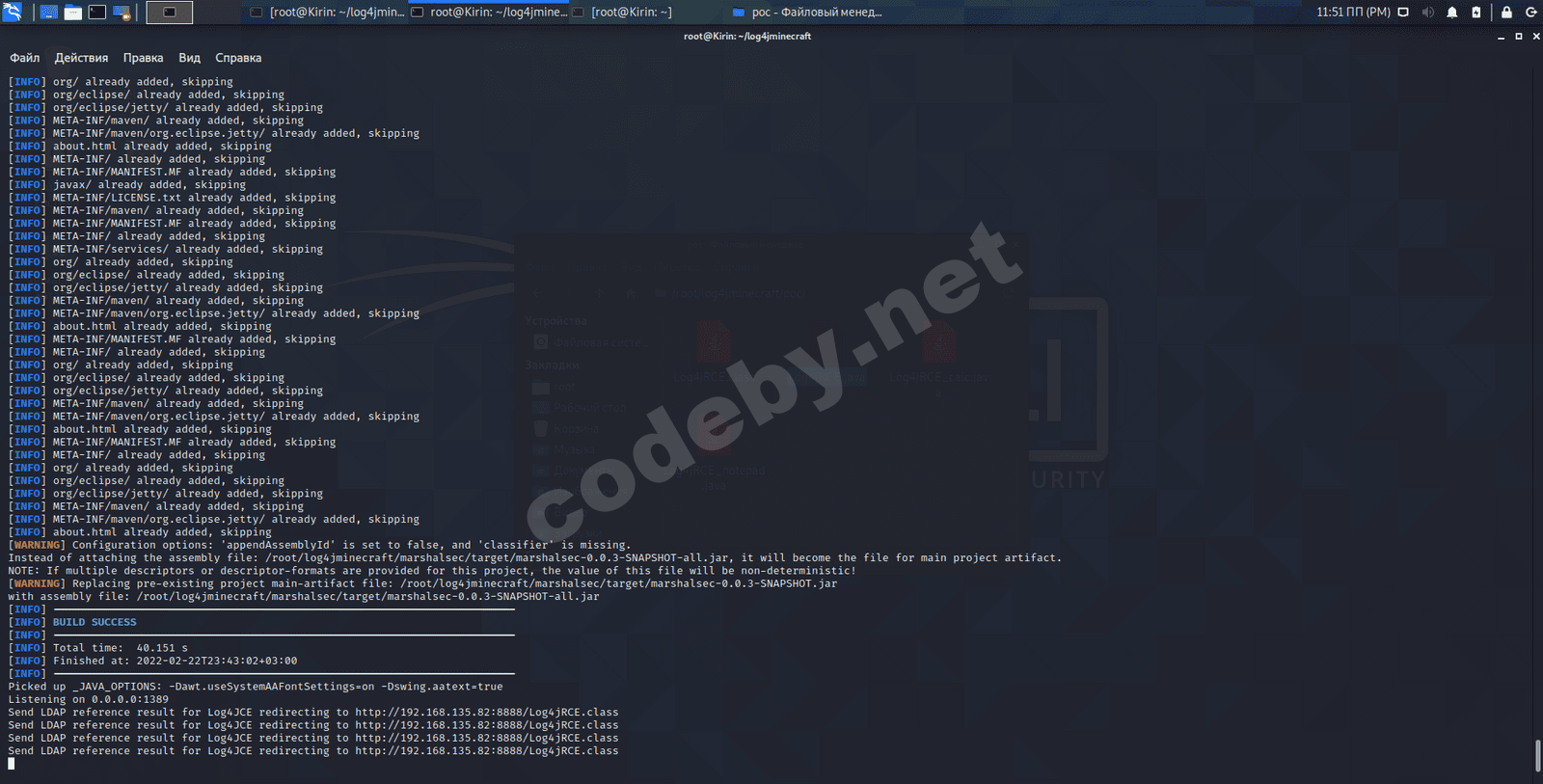
Task: Click the terminal cursor at the prompt
Action: click(12, 764)
